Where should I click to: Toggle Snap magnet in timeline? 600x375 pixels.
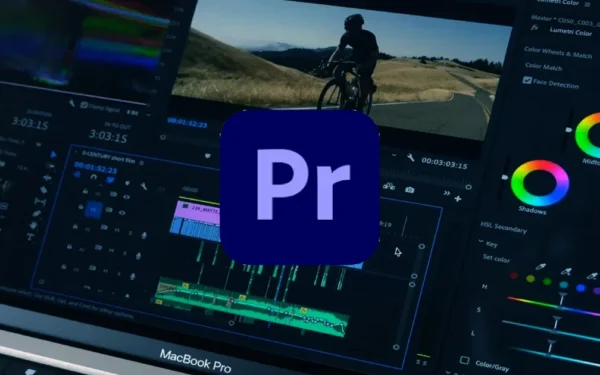(94, 177)
